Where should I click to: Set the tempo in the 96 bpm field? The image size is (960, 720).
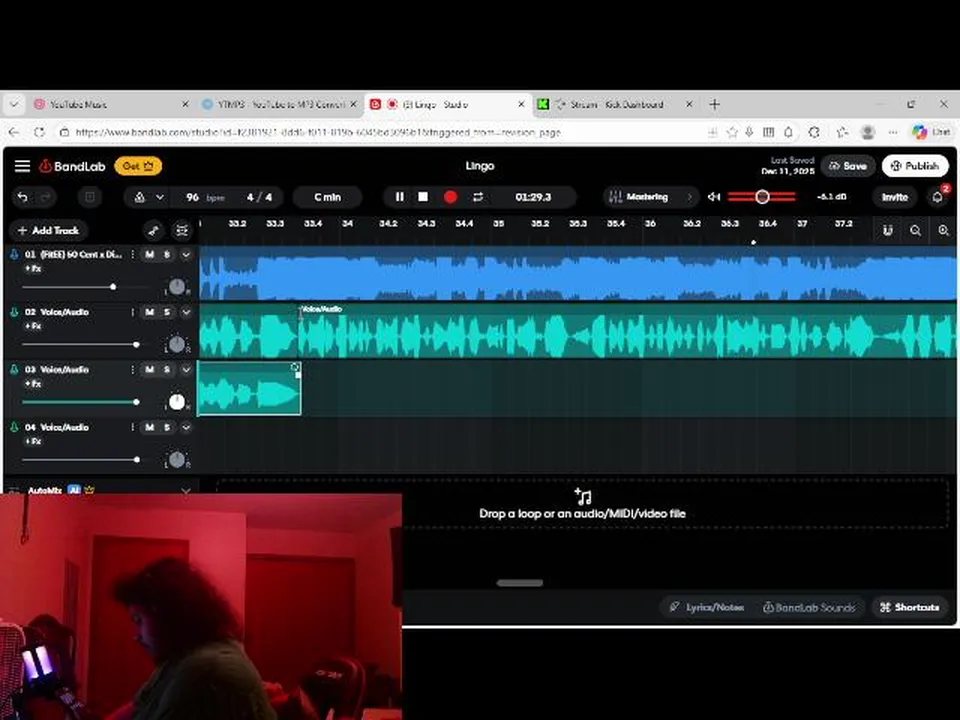(x=204, y=197)
